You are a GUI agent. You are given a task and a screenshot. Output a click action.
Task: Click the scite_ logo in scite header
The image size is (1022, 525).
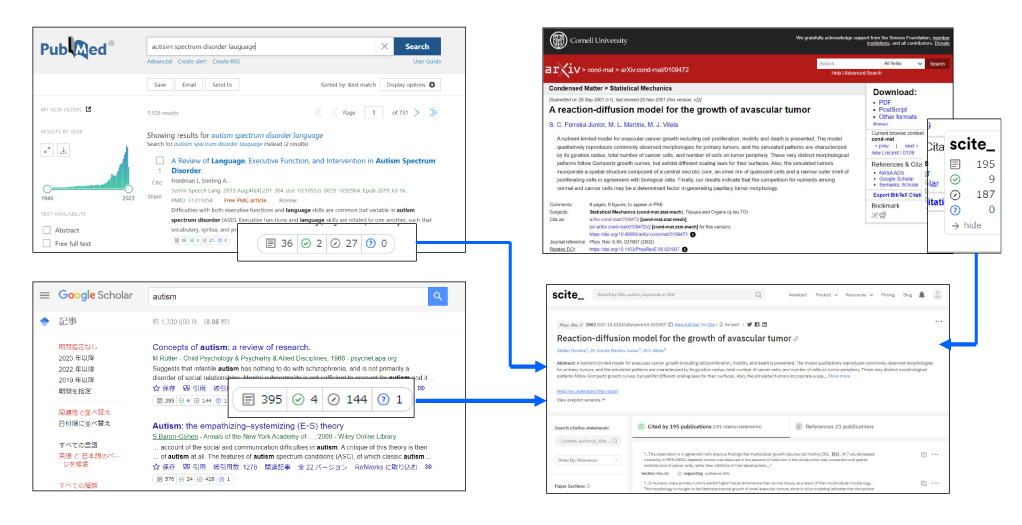(568, 295)
